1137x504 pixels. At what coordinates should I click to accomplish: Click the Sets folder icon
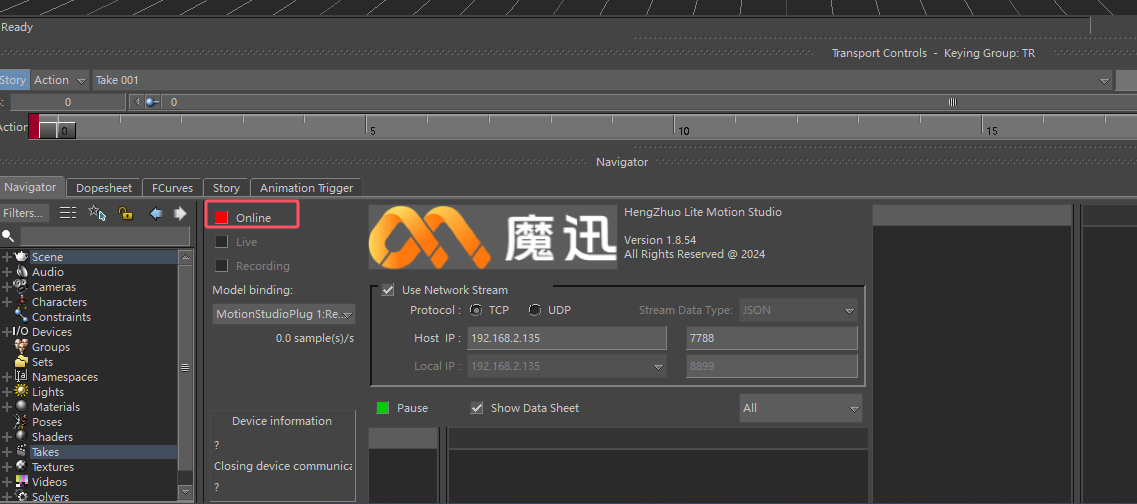click(21, 362)
